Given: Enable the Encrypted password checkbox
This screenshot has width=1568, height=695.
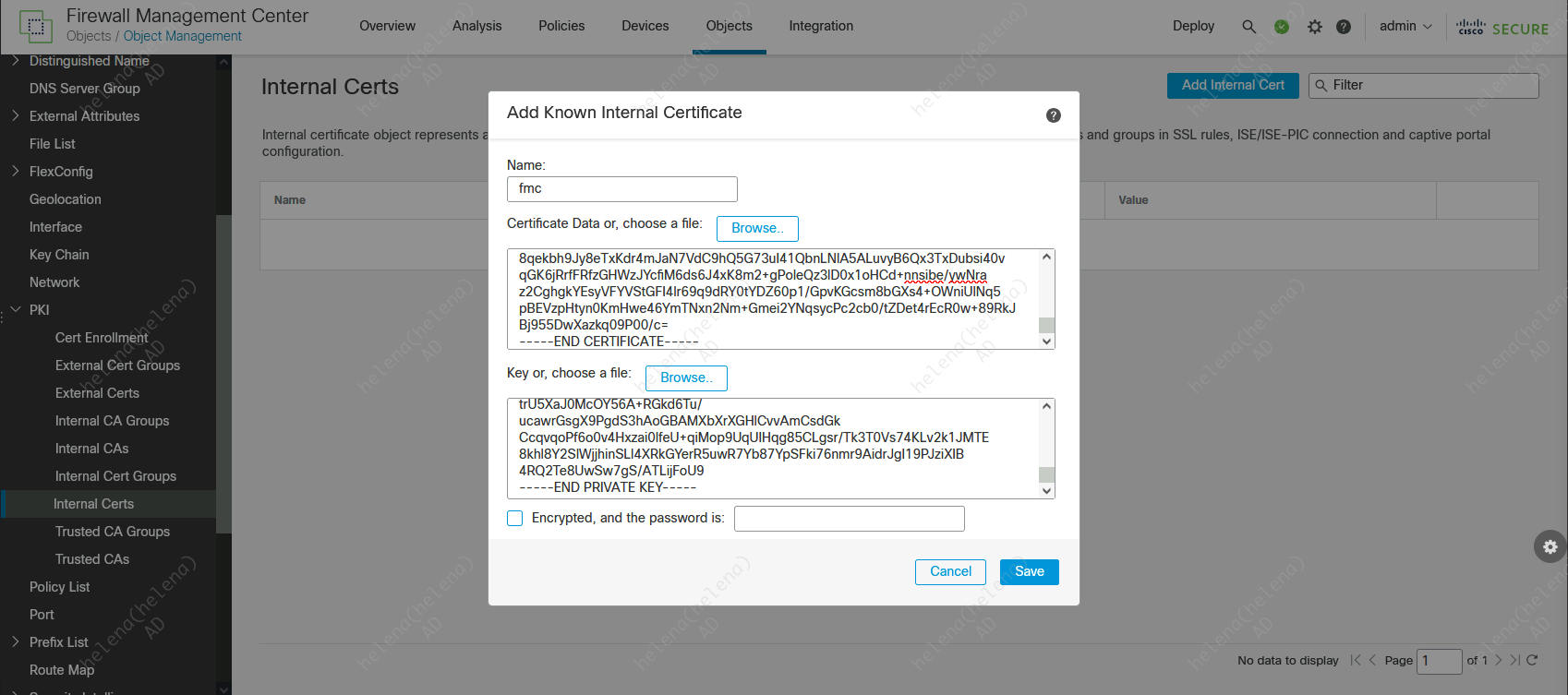Looking at the screenshot, I should [x=515, y=518].
